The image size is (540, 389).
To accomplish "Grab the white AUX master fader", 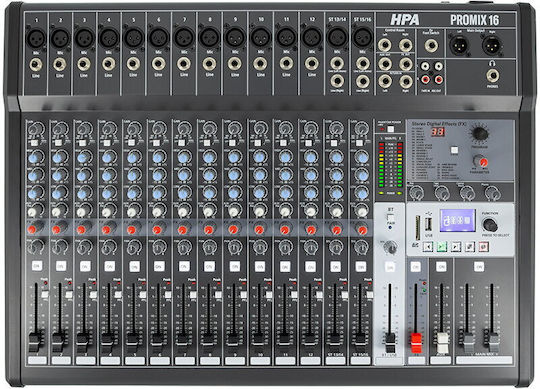I will pyautogui.click(x=442, y=343).
